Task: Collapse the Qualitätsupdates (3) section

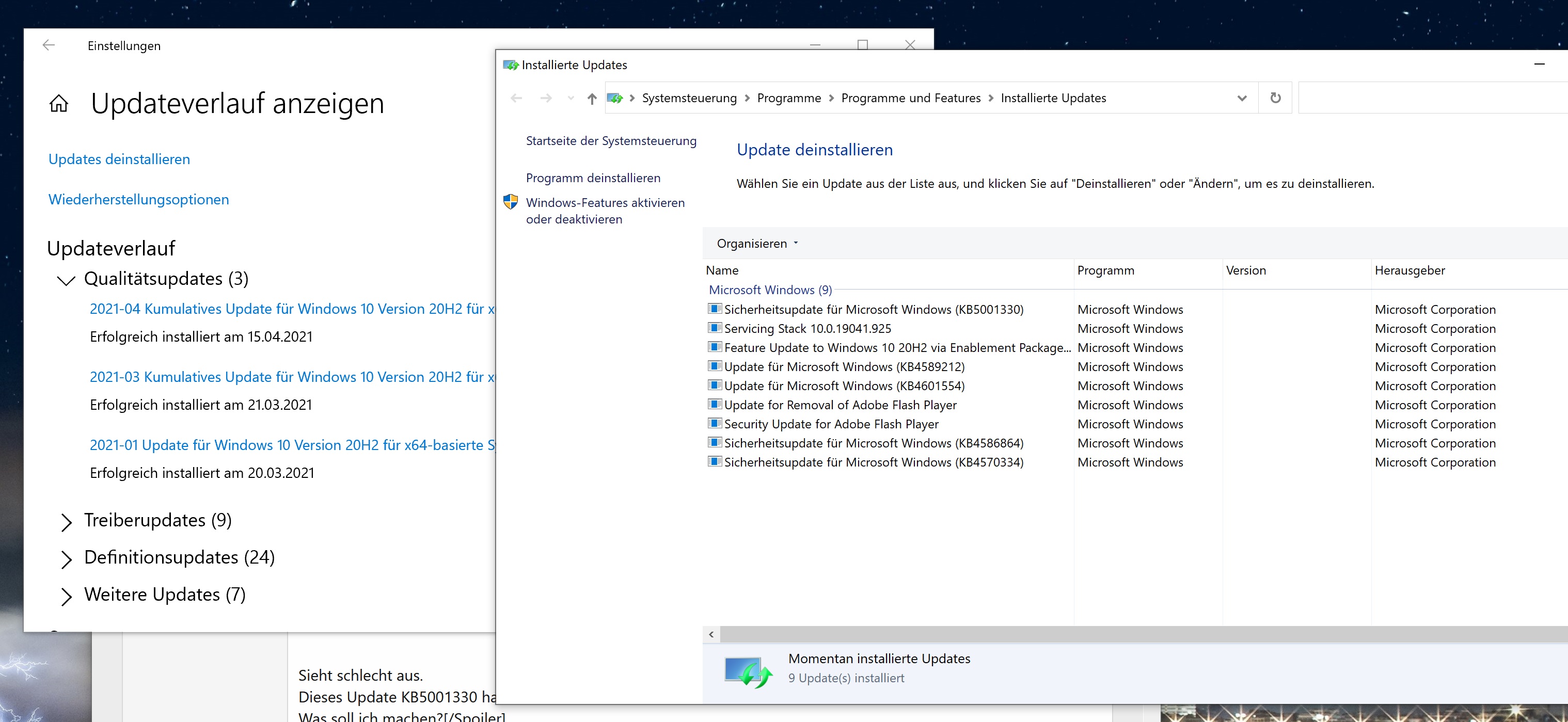Action: pos(66,280)
